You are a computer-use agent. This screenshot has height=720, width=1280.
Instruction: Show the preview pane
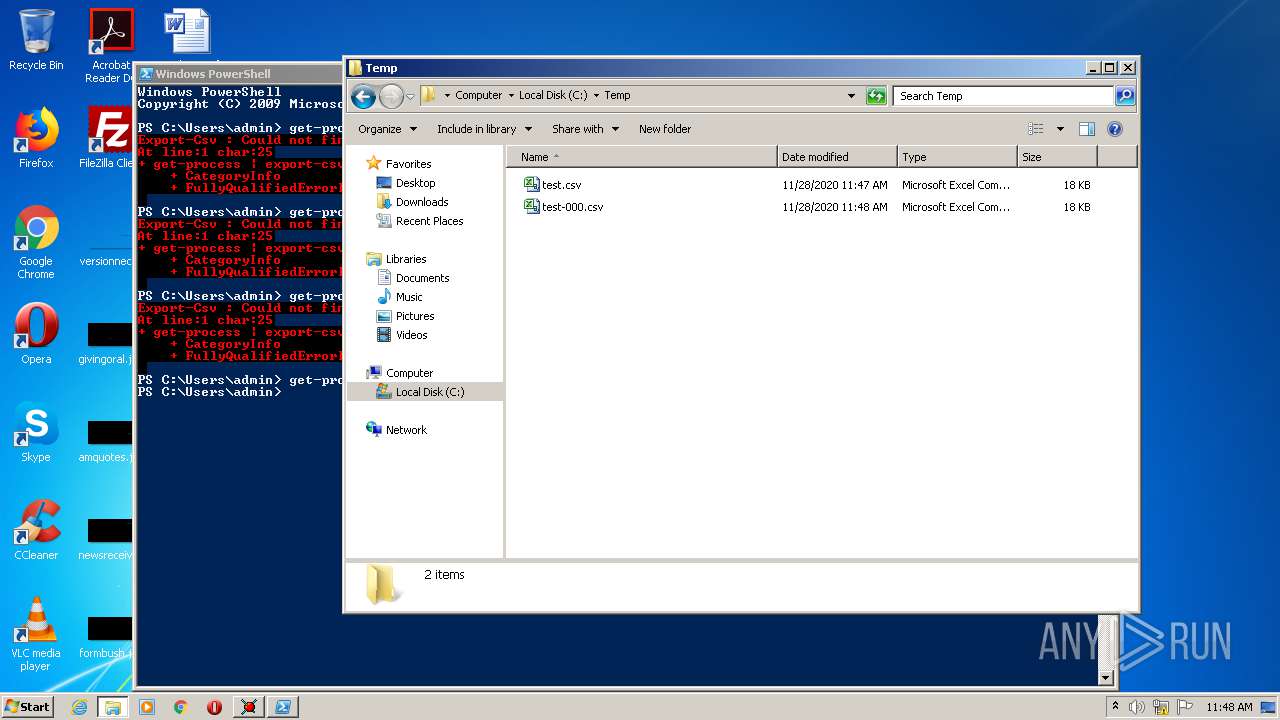tap(1087, 129)
